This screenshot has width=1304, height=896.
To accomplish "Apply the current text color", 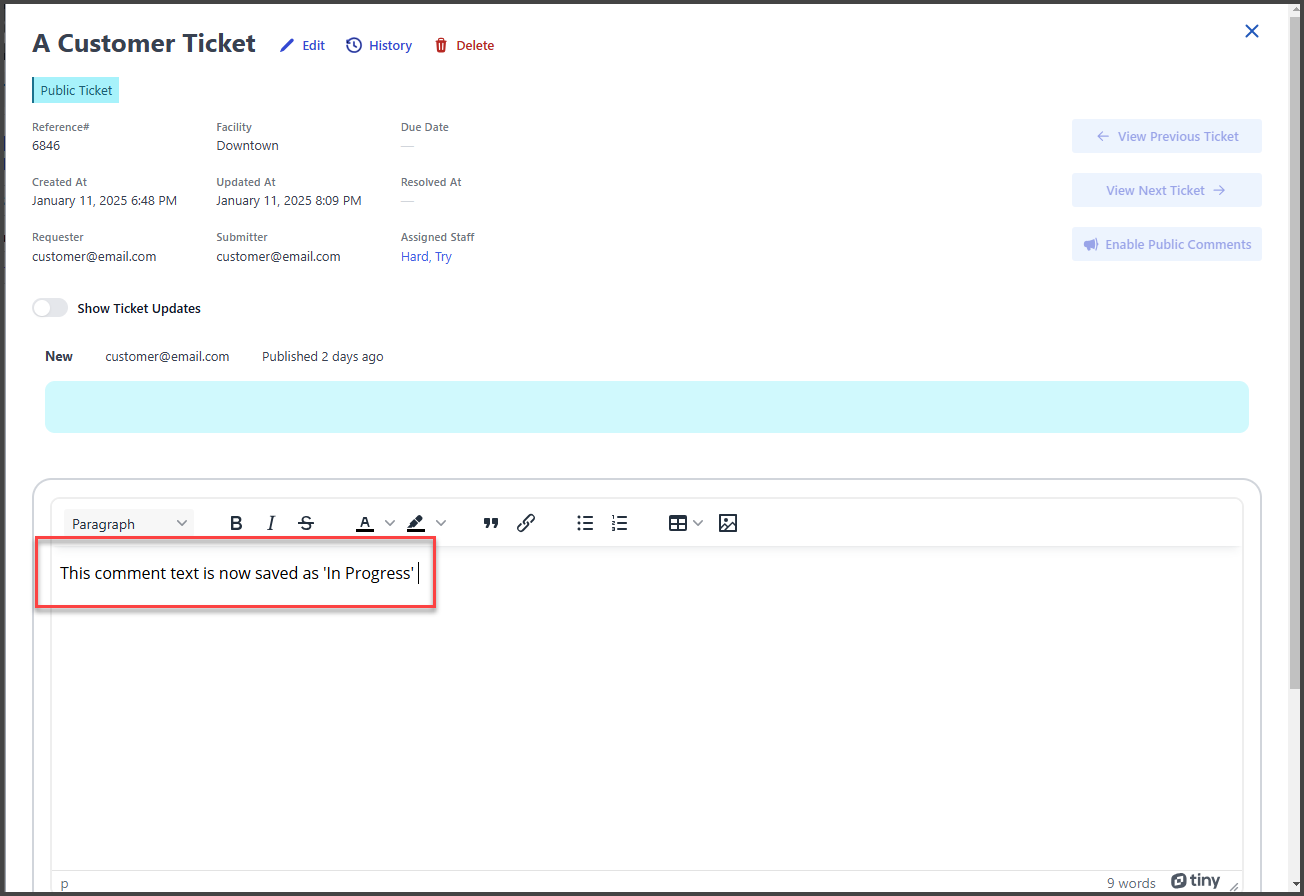I will pyautogui.click(x=365, y=523).
